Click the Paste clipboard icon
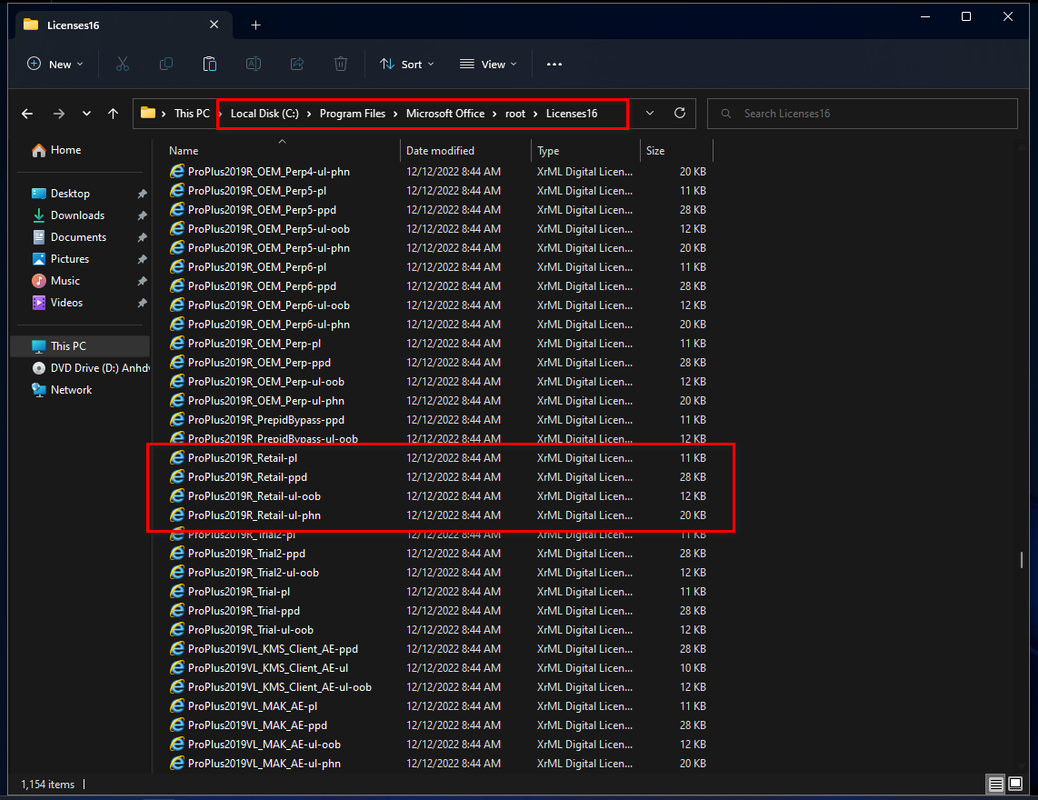Screen dimensions: 1038x800 tap(209, 64)
